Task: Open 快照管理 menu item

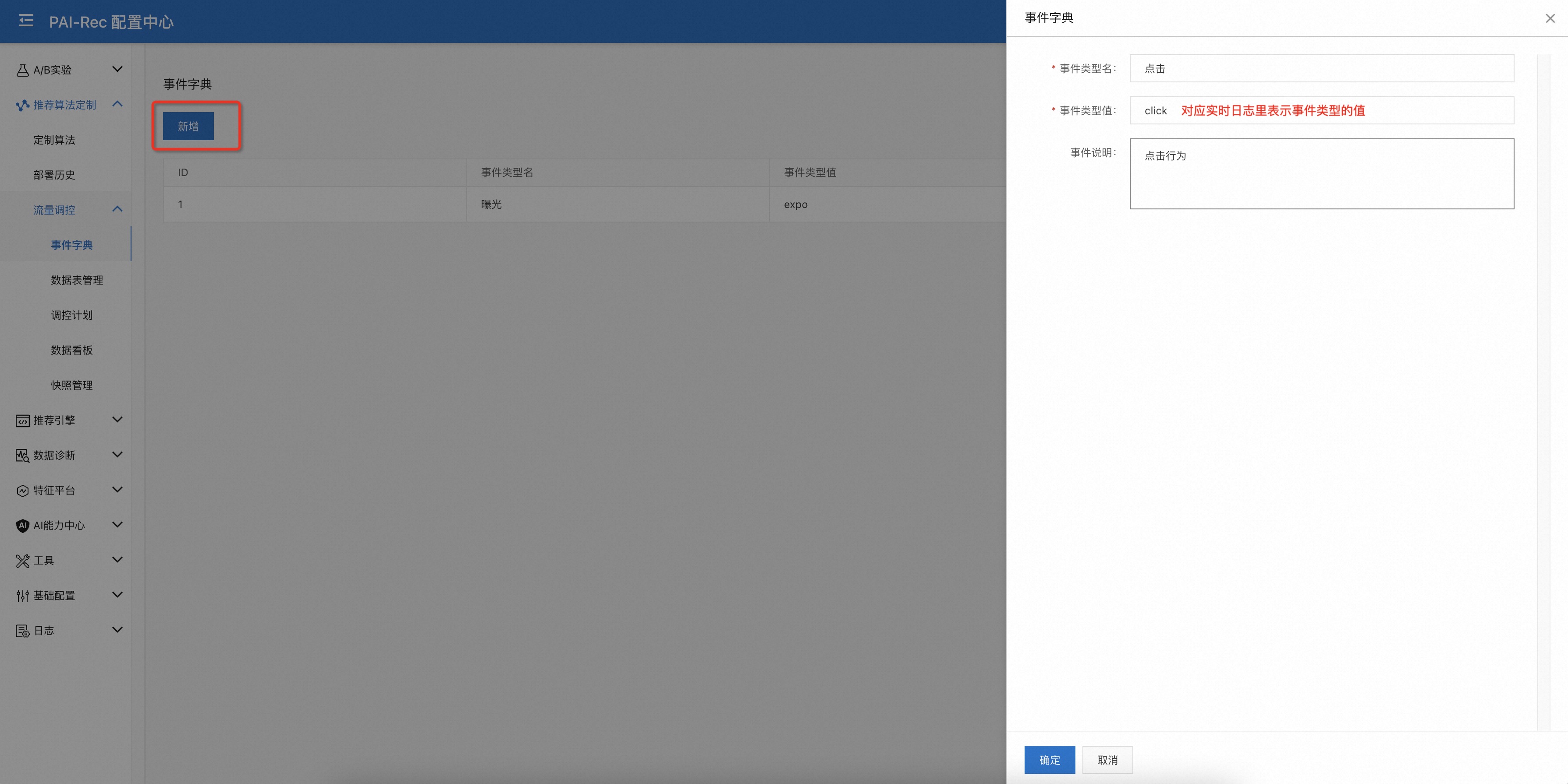Action: [66, 385]
